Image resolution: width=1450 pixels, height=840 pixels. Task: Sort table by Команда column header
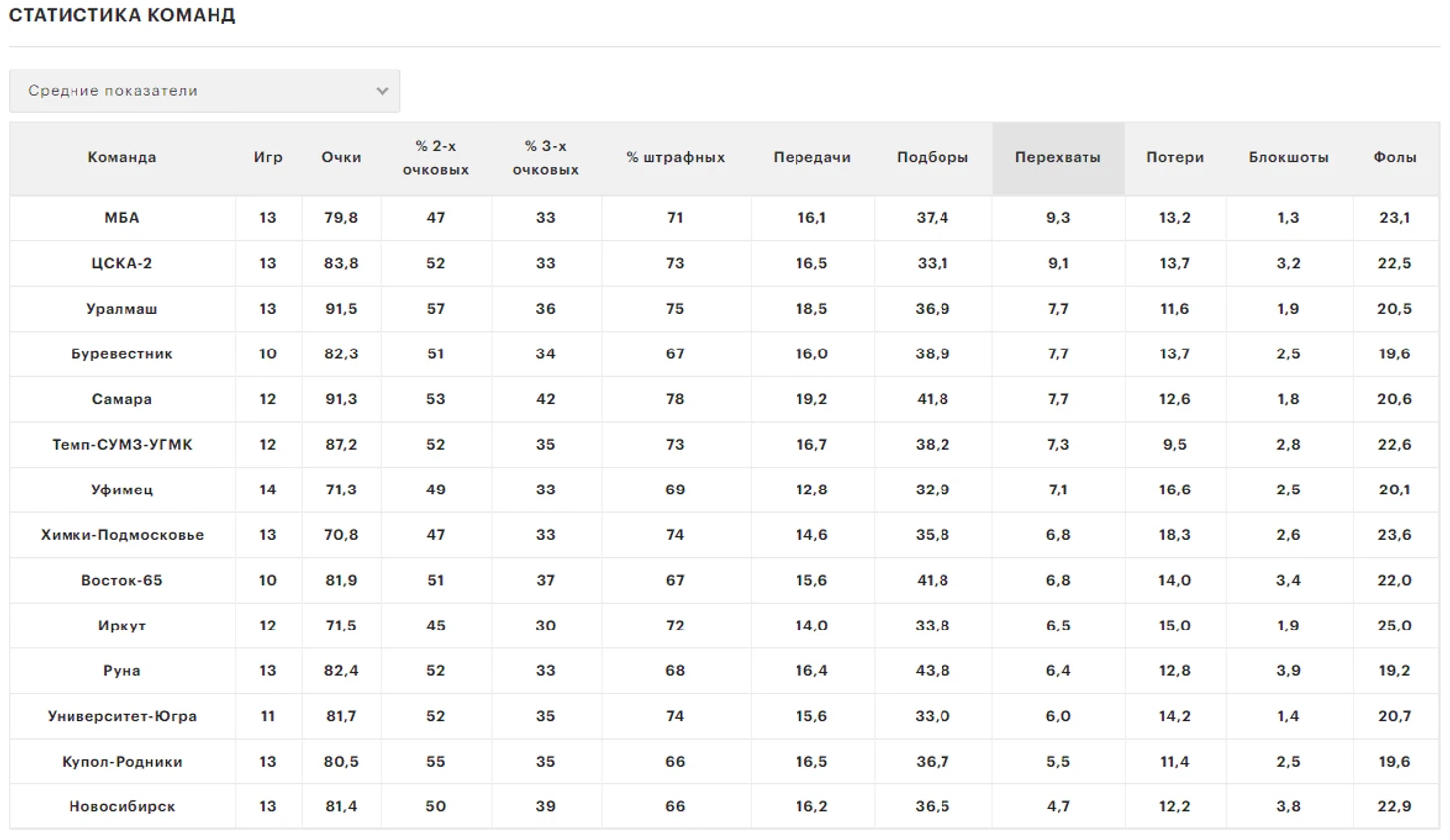click(x=122, y=157)
